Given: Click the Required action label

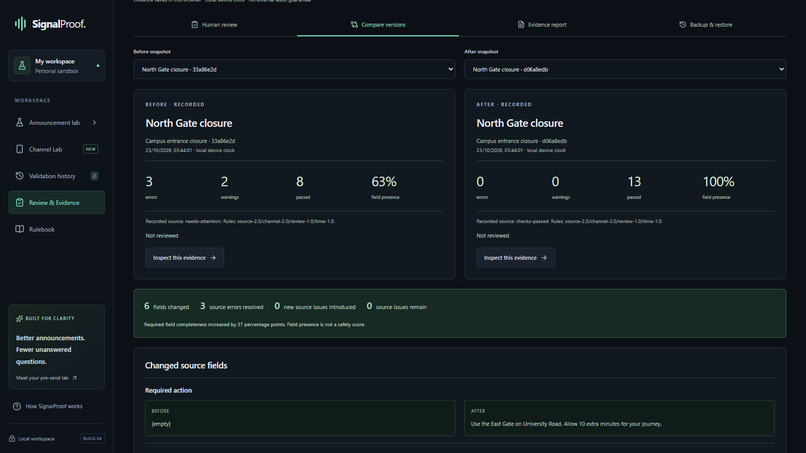Looking at the screenshot, I should click(168, 390).
